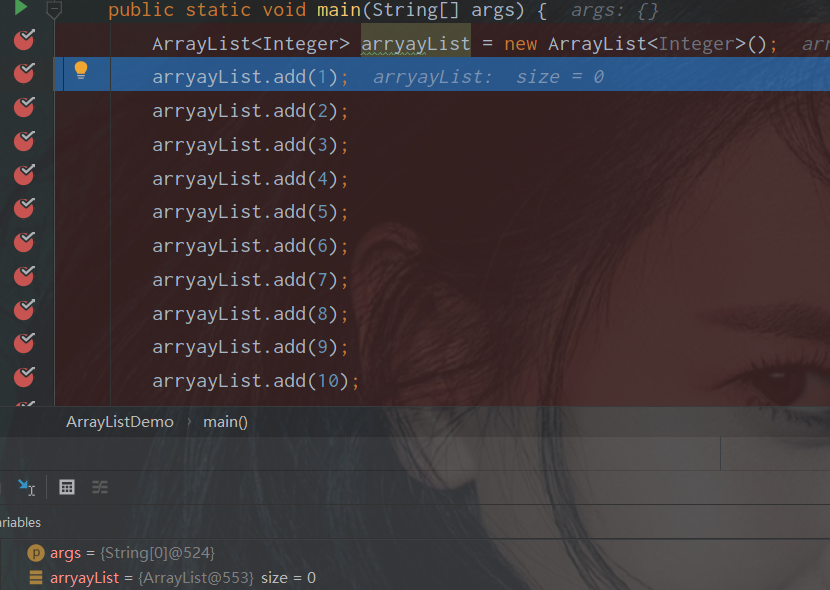Toggle breakpoint on arryayList.add(8) line

(24, 310)
